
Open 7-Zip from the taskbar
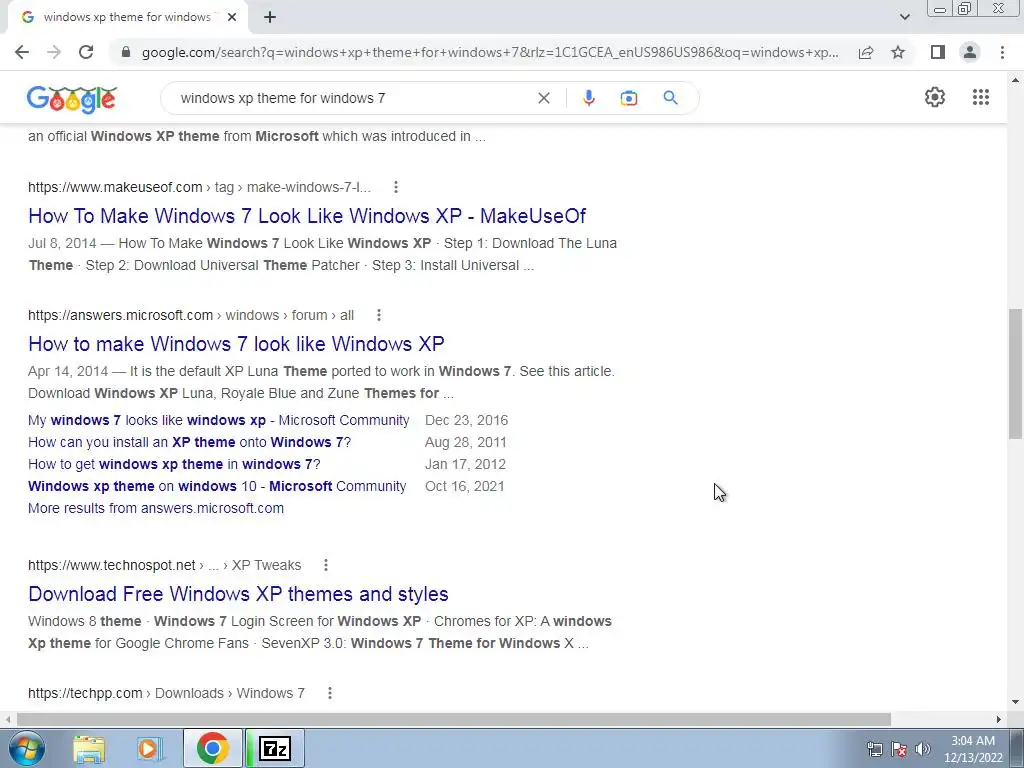[x=275, y=748]
